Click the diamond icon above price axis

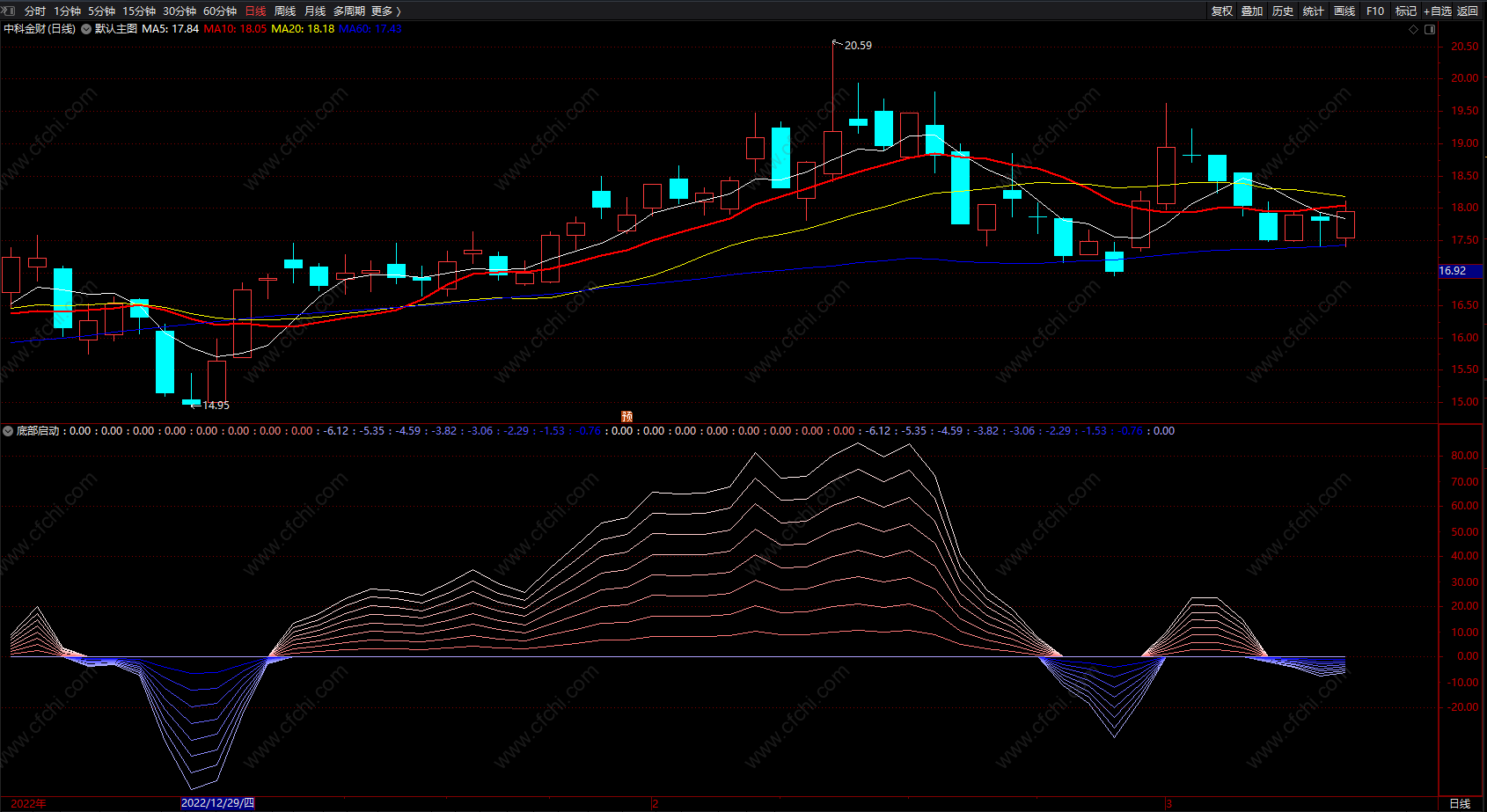[x=1414, y=29]
